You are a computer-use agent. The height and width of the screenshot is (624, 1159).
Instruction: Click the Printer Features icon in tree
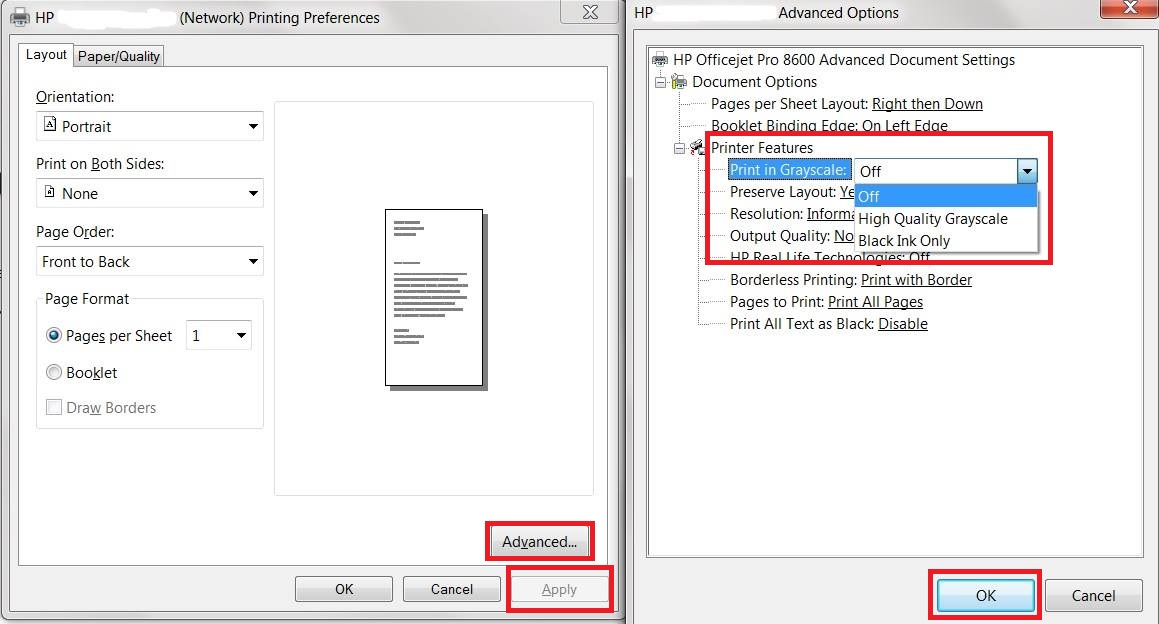click(x=698, y=148)
